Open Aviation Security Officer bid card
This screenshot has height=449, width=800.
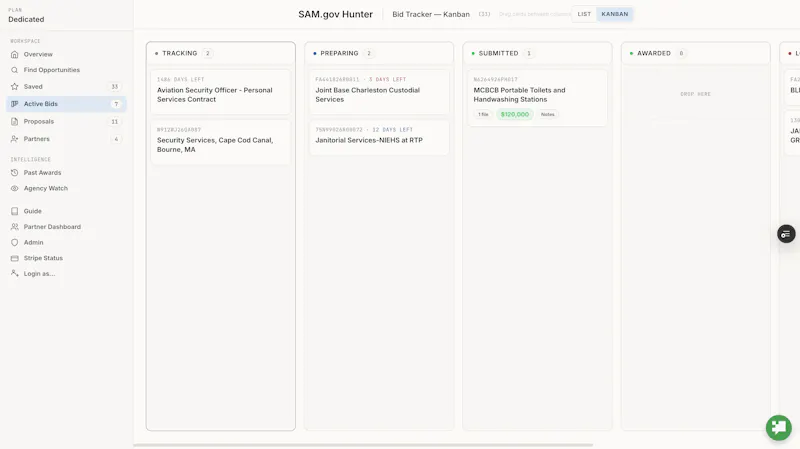(x=220, y=92)
